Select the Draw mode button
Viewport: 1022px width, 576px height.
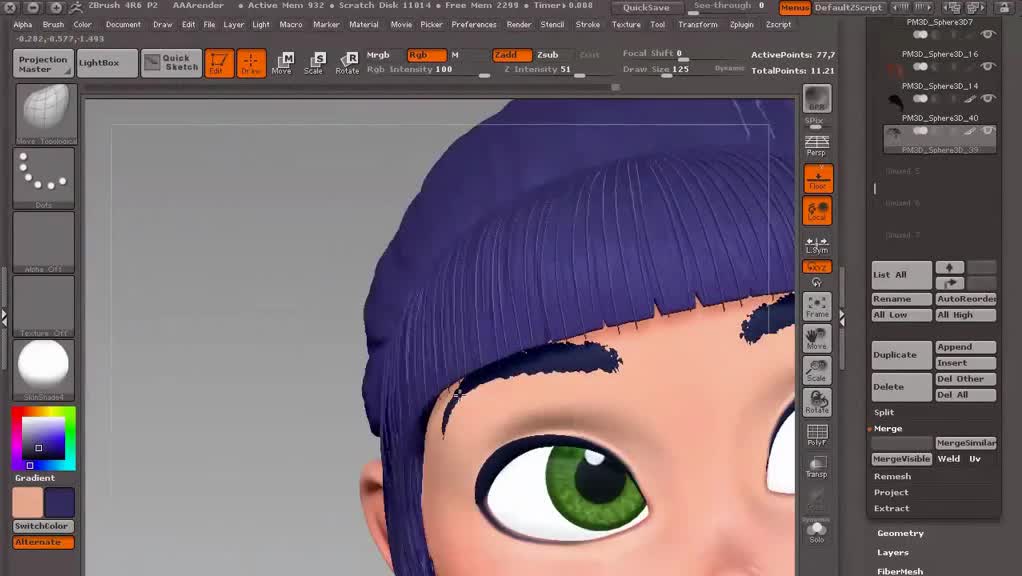(x=251, y=63)
